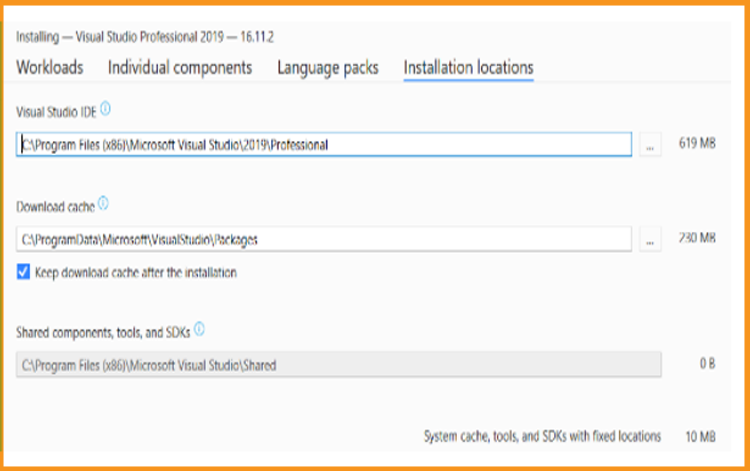The height and width of the screenshot is (471, 750).
Task: Uncheck Keep download cache after the installation
Action: pos(23,272)
